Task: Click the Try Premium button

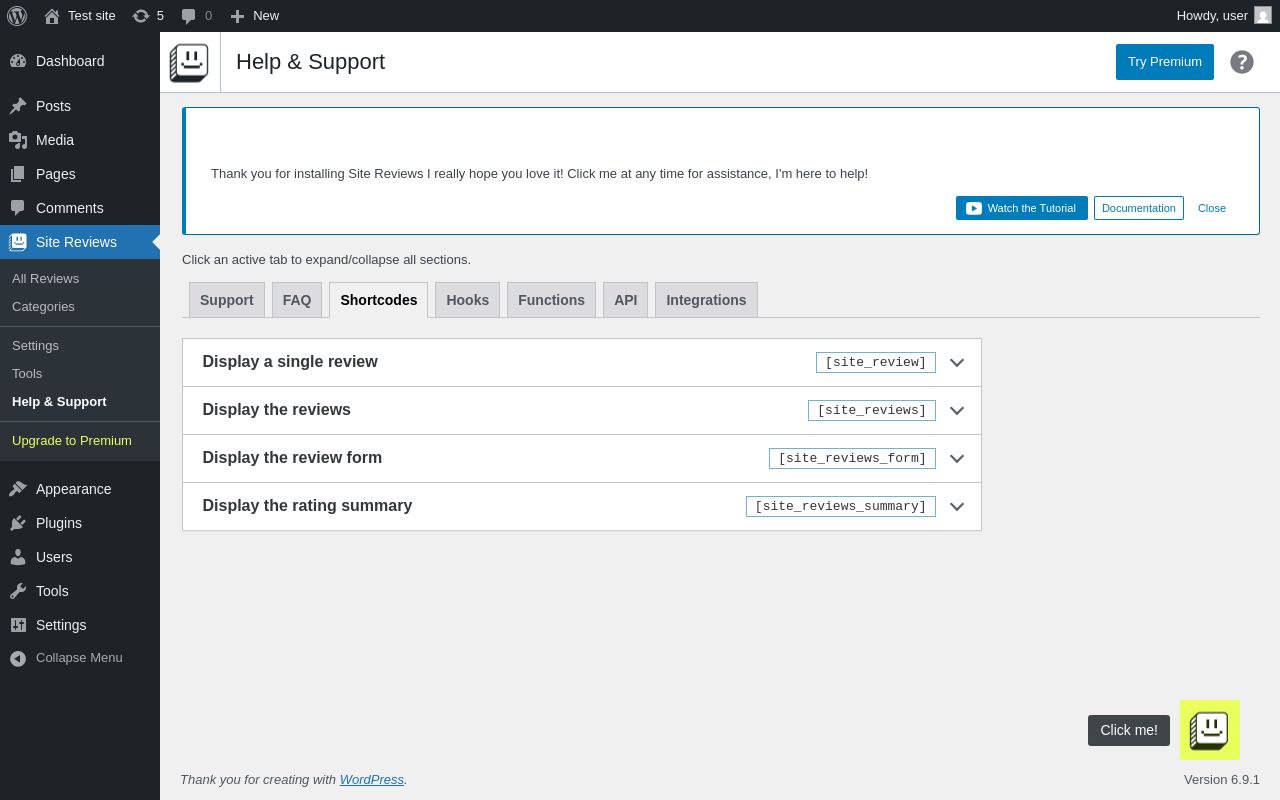Action: (x=1164, y=62)
